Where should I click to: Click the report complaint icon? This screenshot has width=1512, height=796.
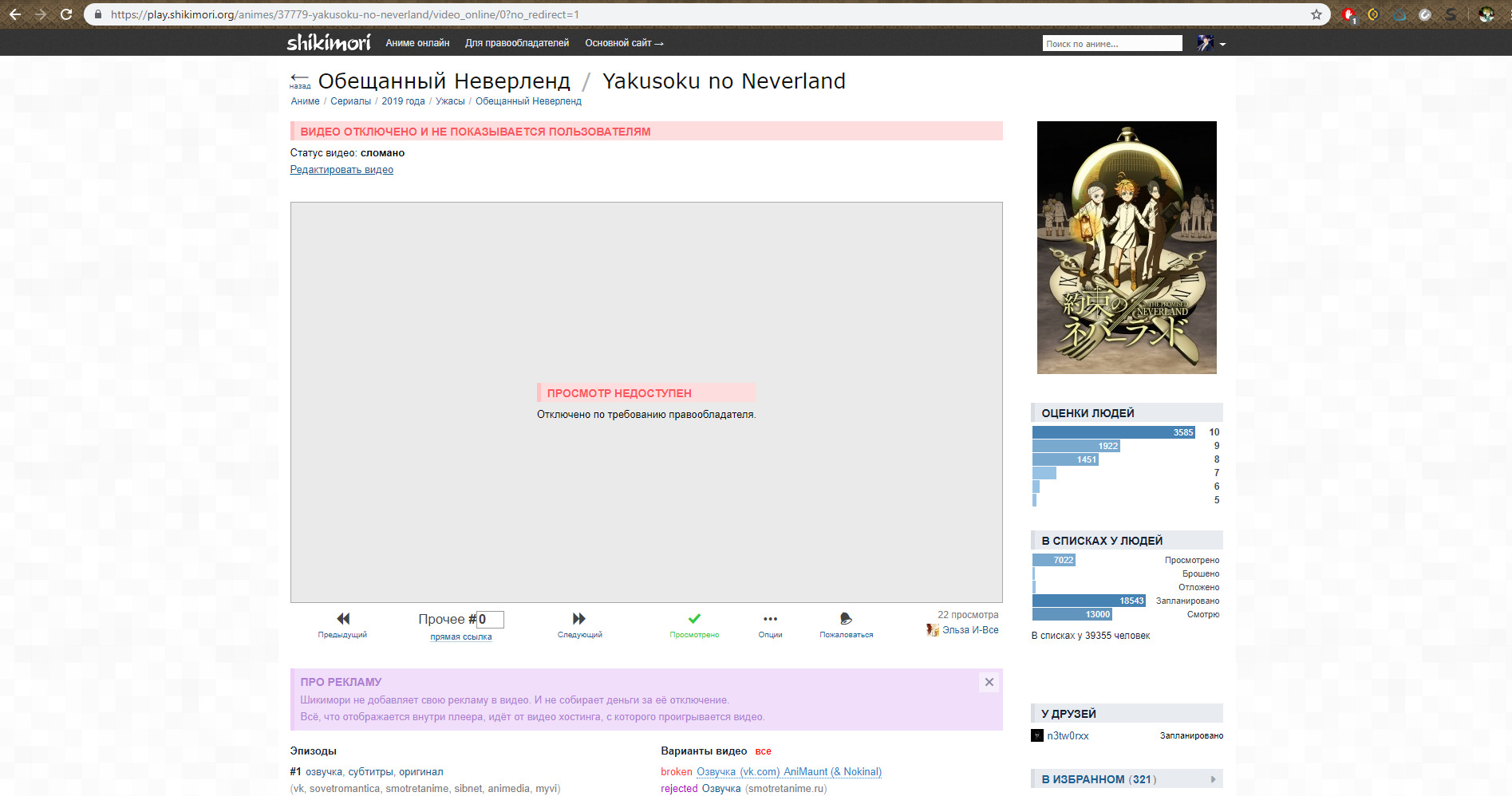[x=846, y=619]
